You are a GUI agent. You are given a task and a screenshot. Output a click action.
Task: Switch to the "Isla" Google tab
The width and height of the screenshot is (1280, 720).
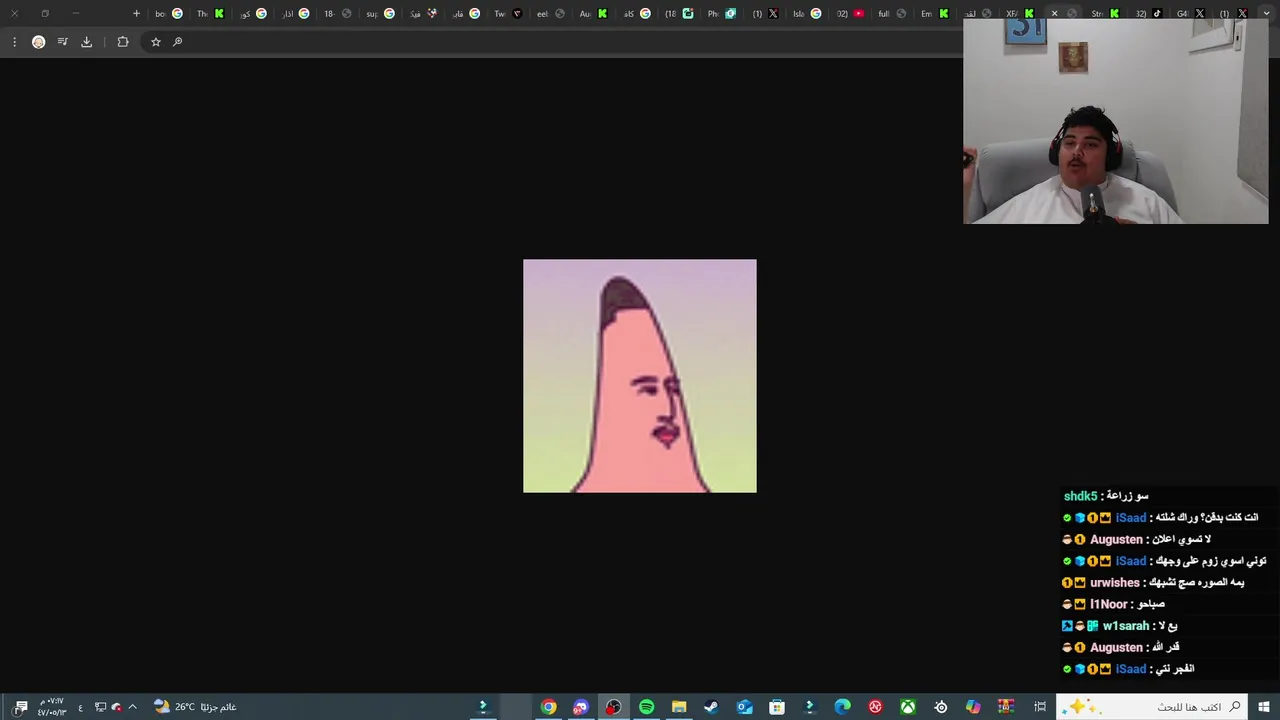click(x=807, y=13)
